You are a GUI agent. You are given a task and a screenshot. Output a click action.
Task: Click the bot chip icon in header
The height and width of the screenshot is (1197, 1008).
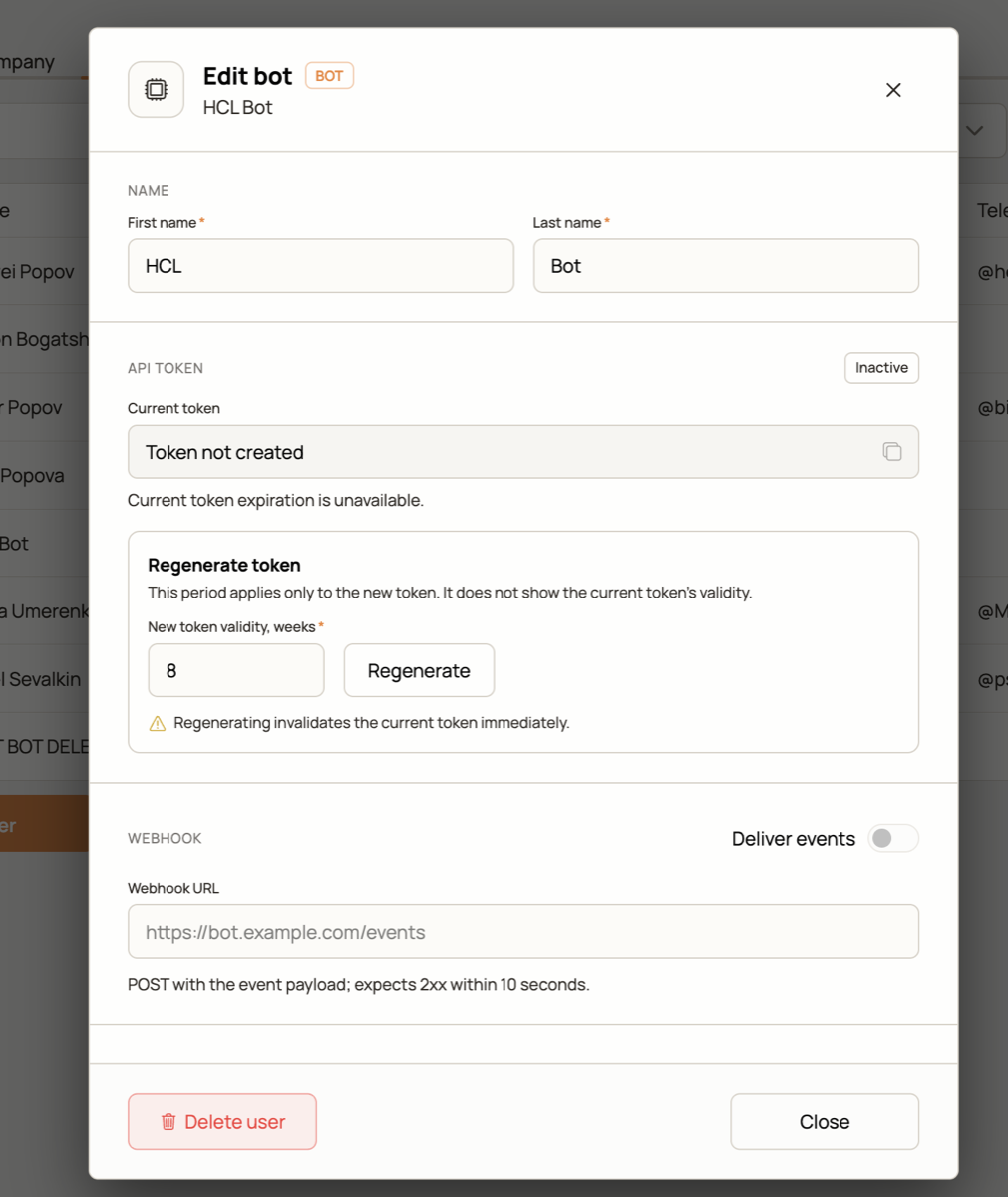[156, 90]
